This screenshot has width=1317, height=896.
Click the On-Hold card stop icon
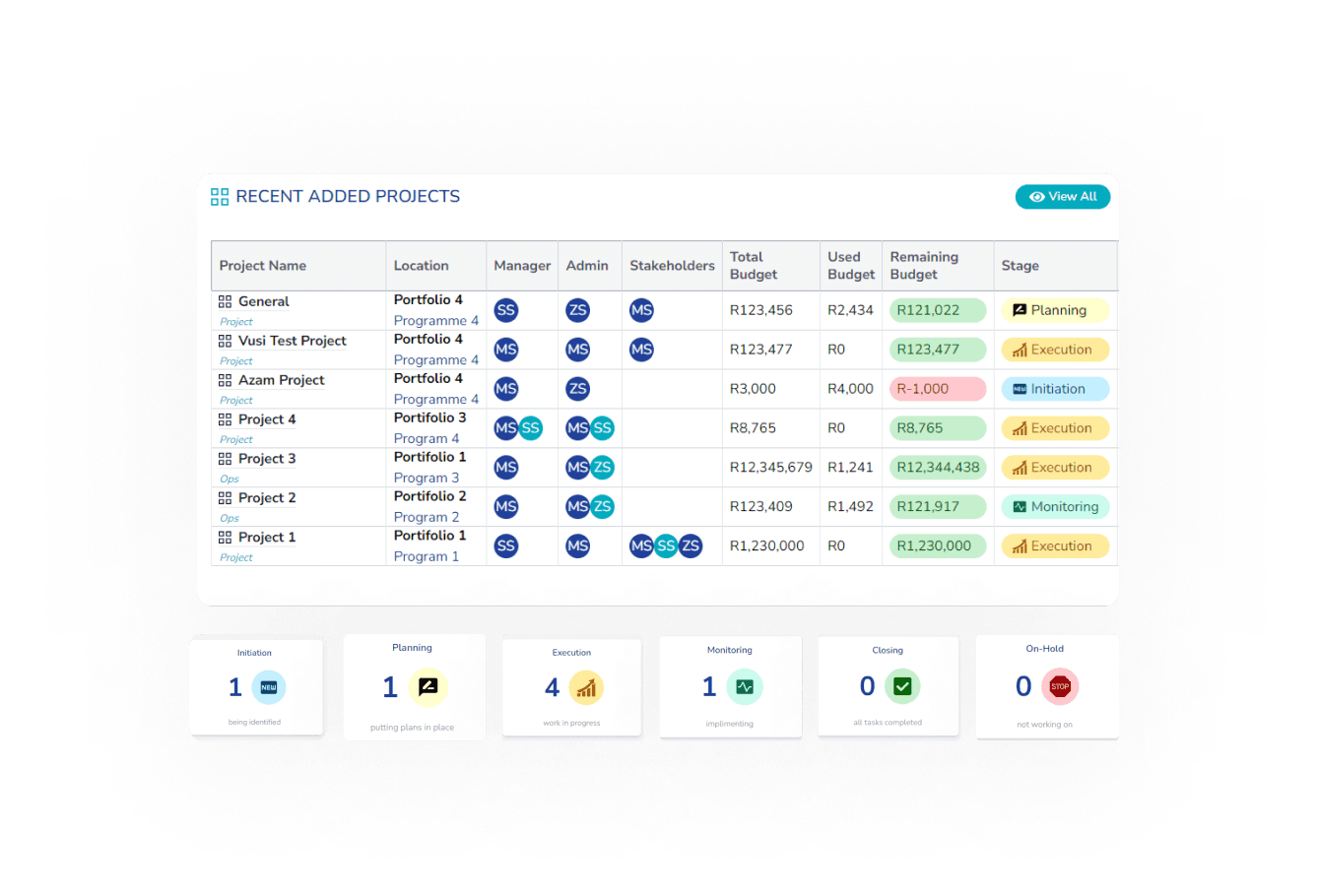click(1060, 686)
